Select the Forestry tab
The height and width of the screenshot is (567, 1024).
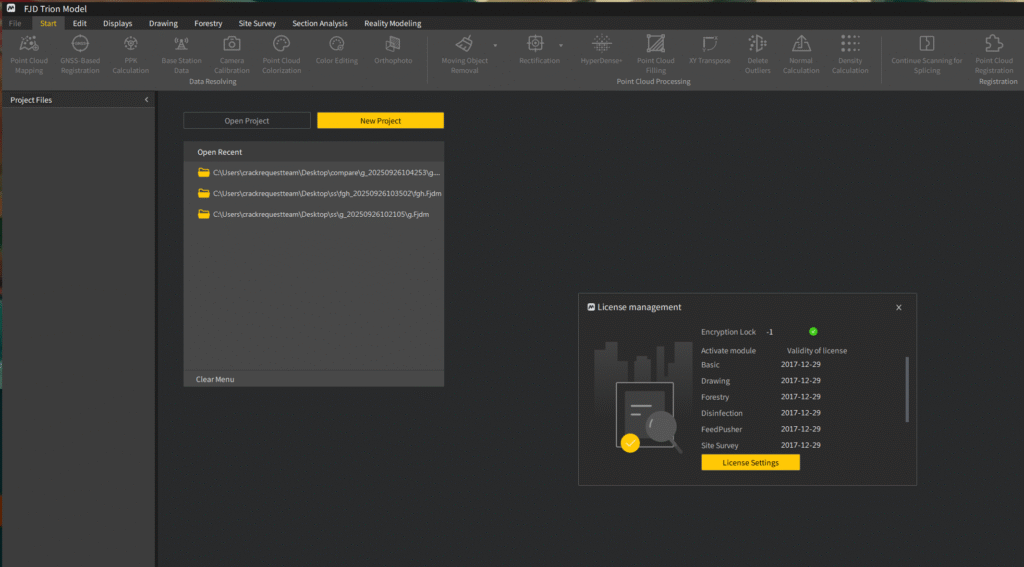point(208,24)
